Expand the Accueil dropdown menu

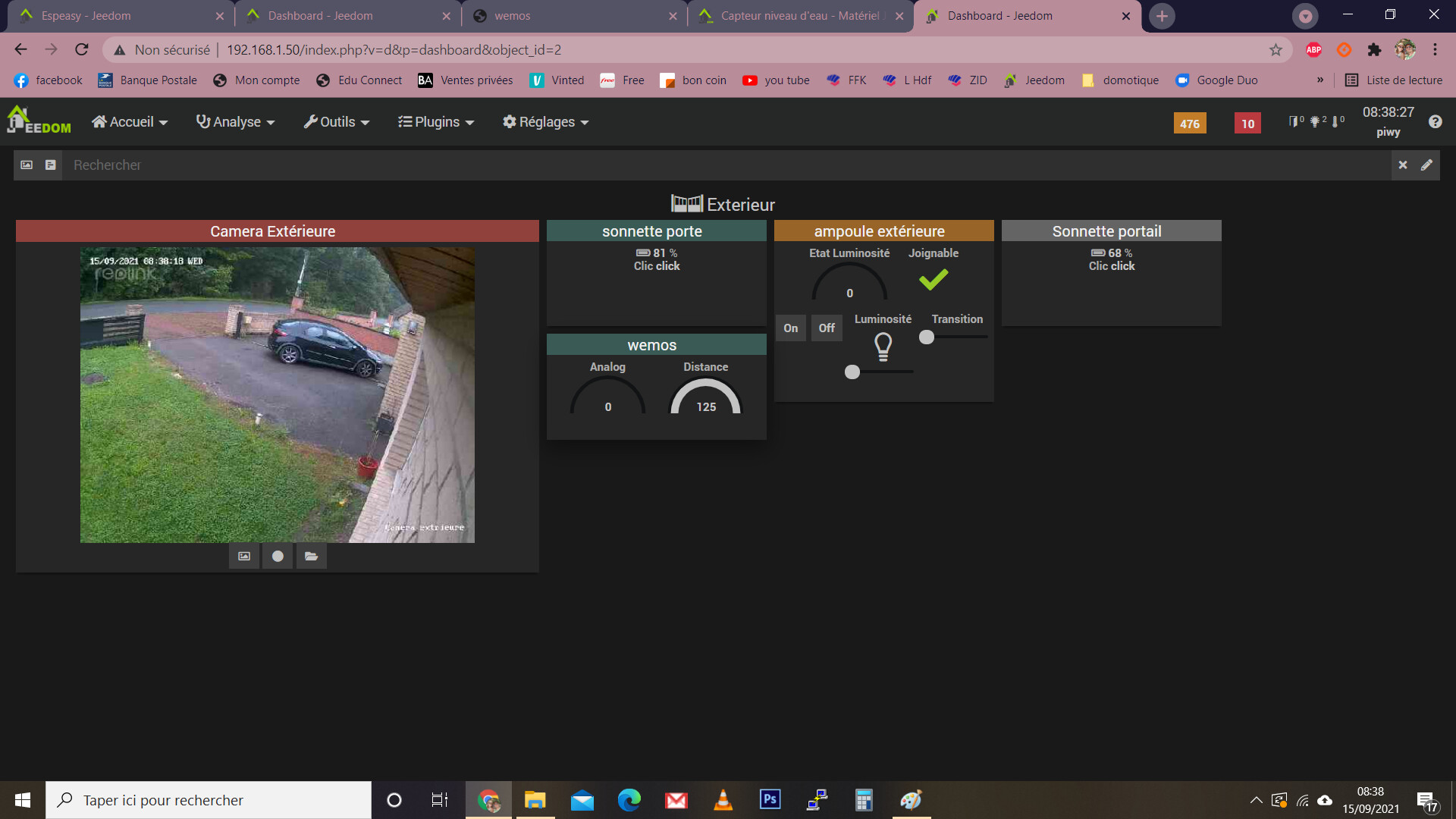pos(130,121)
